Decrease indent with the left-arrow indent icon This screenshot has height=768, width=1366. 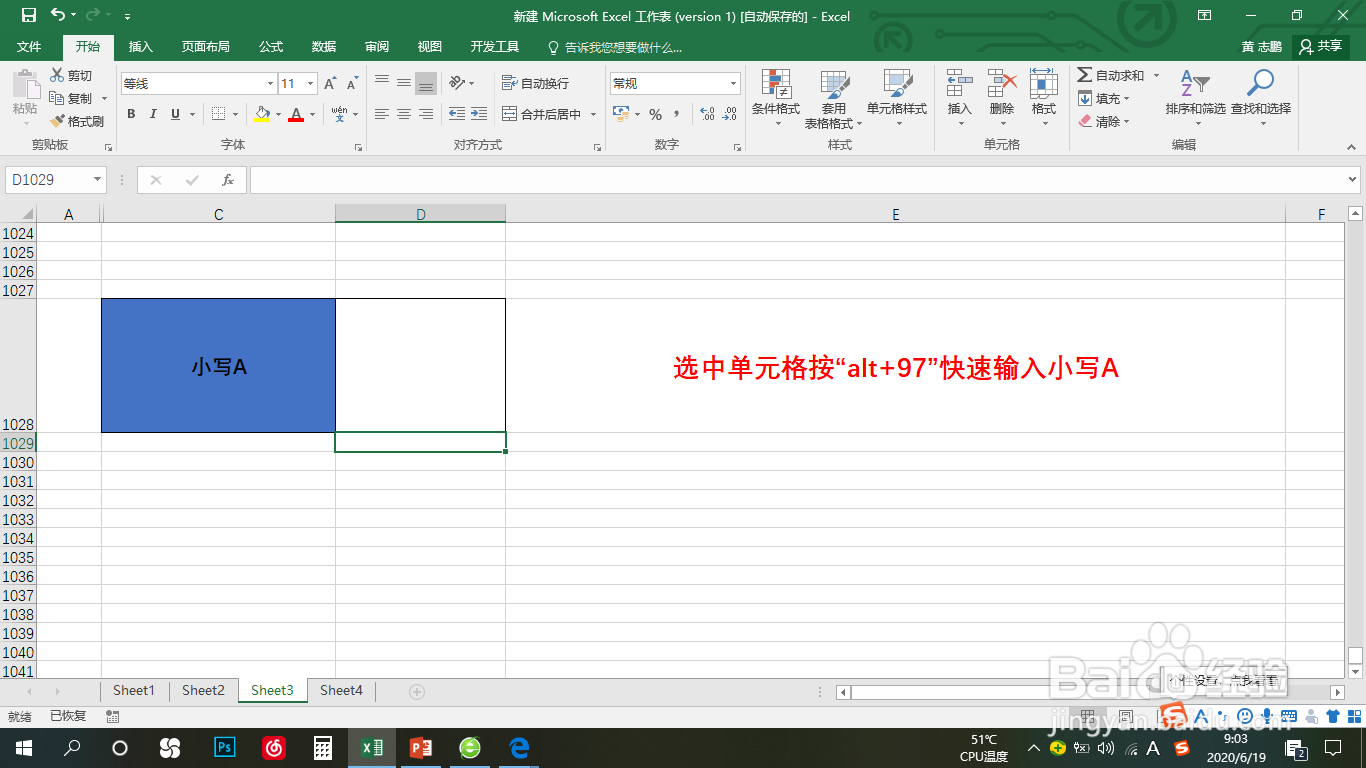click(x=457, y=114)
